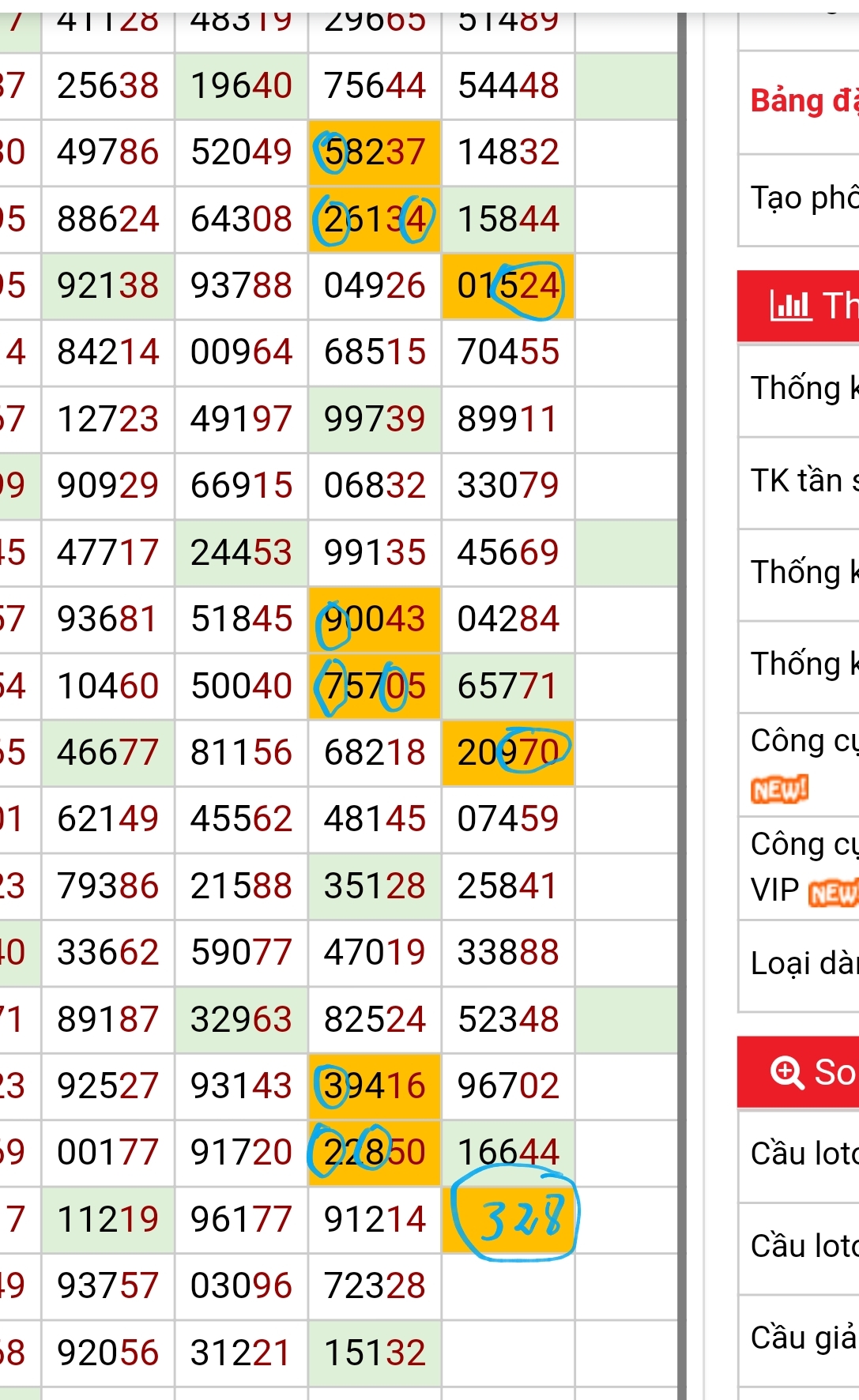Click the magnifier icon in red header
The width and height of the screenshot is (859, 1400).
click(x=787, y=1072)
